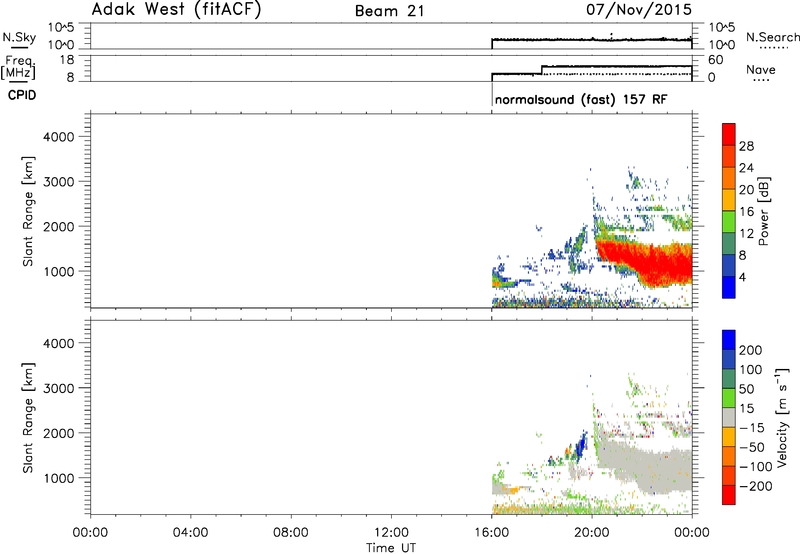This screenshot has width=800, height=554.
Task: Click the 'N.Sky' legend label
Action: [x=19, y=37]
